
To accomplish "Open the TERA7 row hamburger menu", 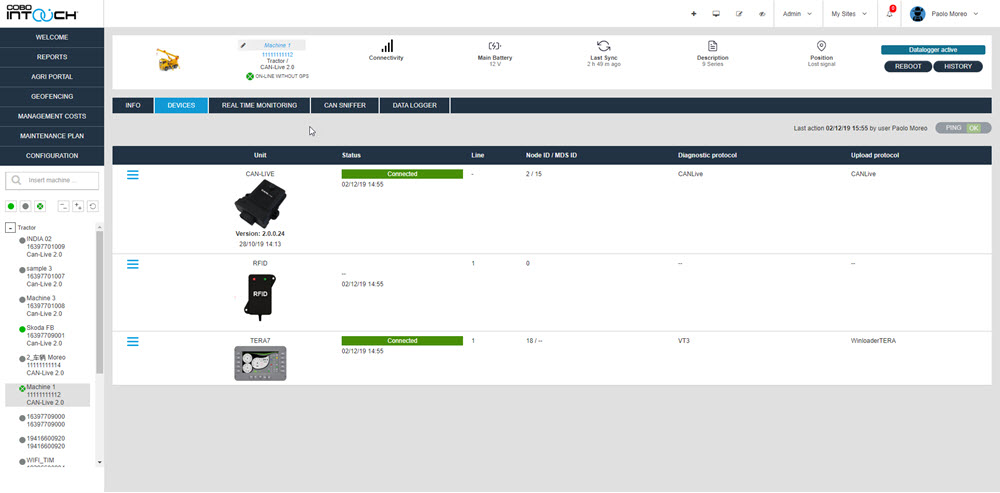I will (133, 342).
